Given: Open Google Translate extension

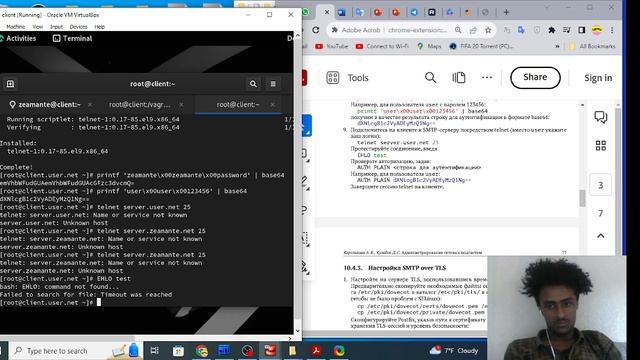Looking at the screenshot, I should [x=521, y=30].
